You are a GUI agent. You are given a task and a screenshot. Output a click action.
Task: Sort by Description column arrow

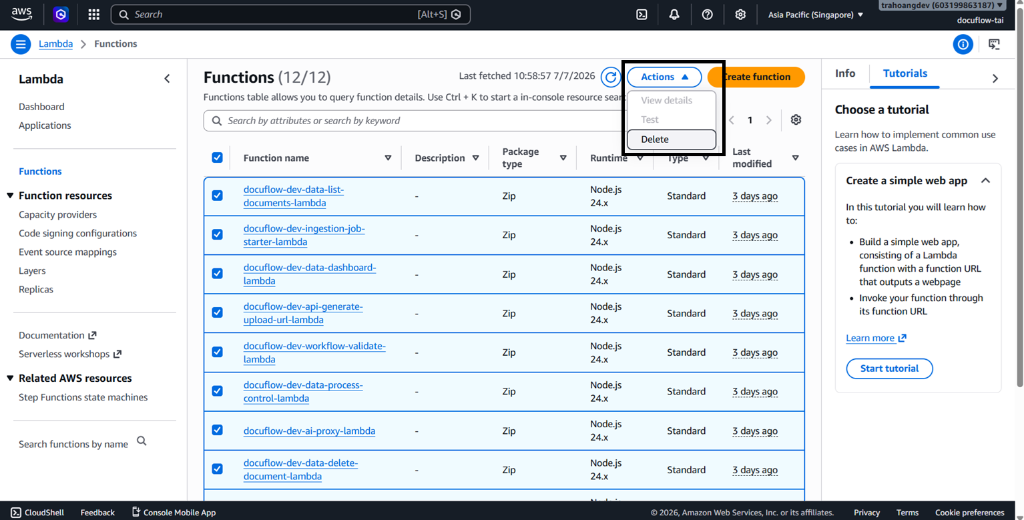pos(475,158)
